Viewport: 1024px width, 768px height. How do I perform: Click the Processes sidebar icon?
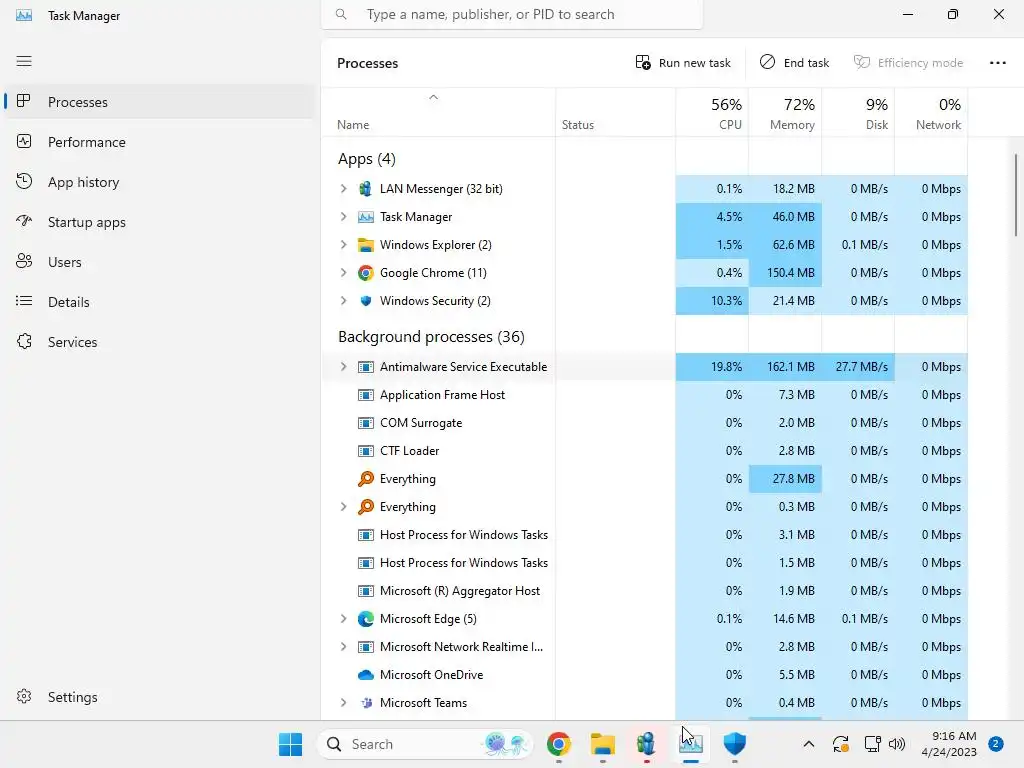[x=24, y=101]
